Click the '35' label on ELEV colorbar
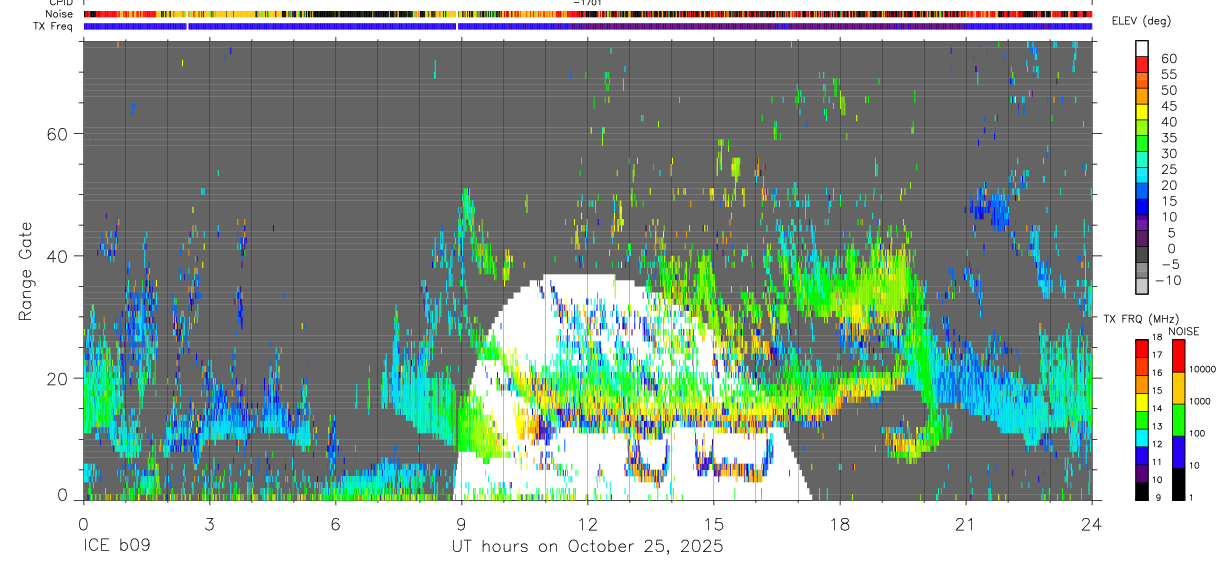This screenshot has height=567, width=1228. tap(1168, 137)
